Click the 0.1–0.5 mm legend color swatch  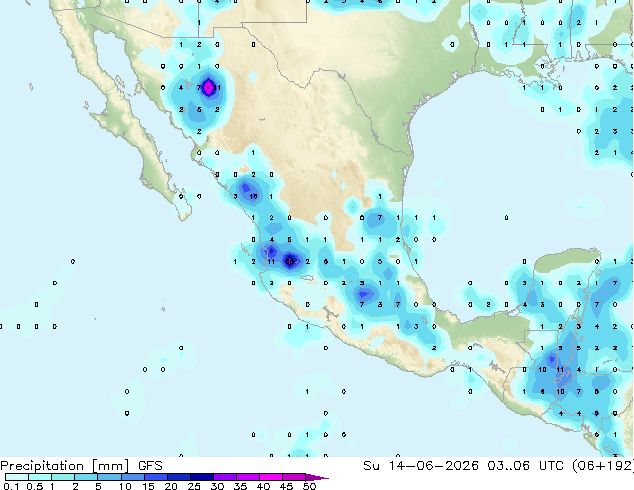(17, 477)
